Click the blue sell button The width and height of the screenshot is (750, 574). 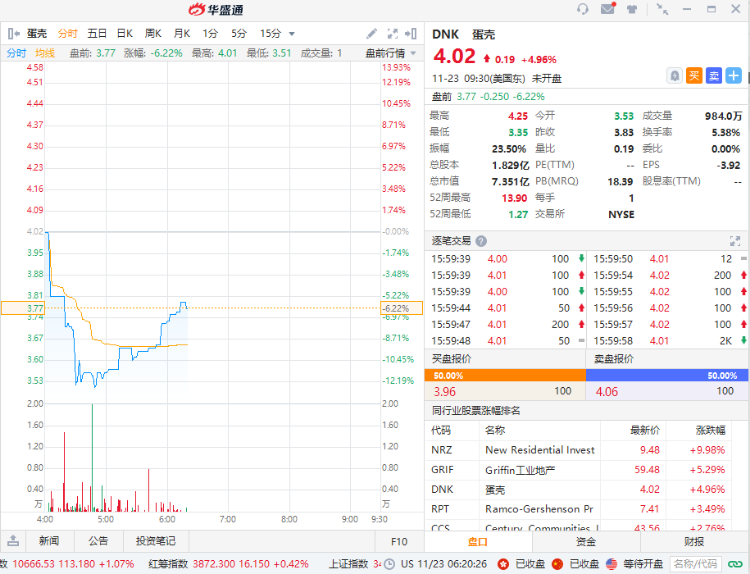[x=714, y=76]
